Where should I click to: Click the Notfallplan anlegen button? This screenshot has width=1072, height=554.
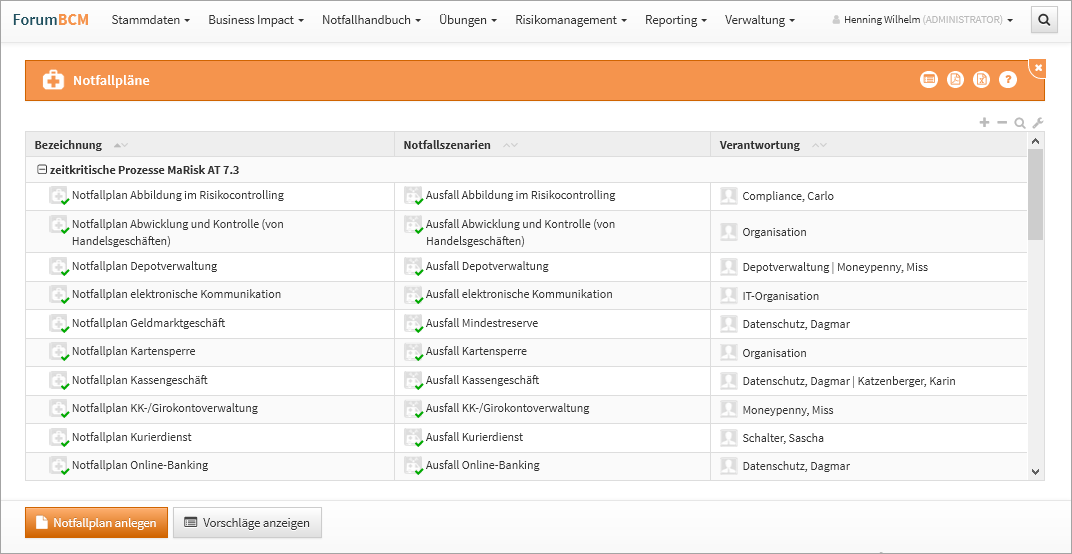[97, 522]
